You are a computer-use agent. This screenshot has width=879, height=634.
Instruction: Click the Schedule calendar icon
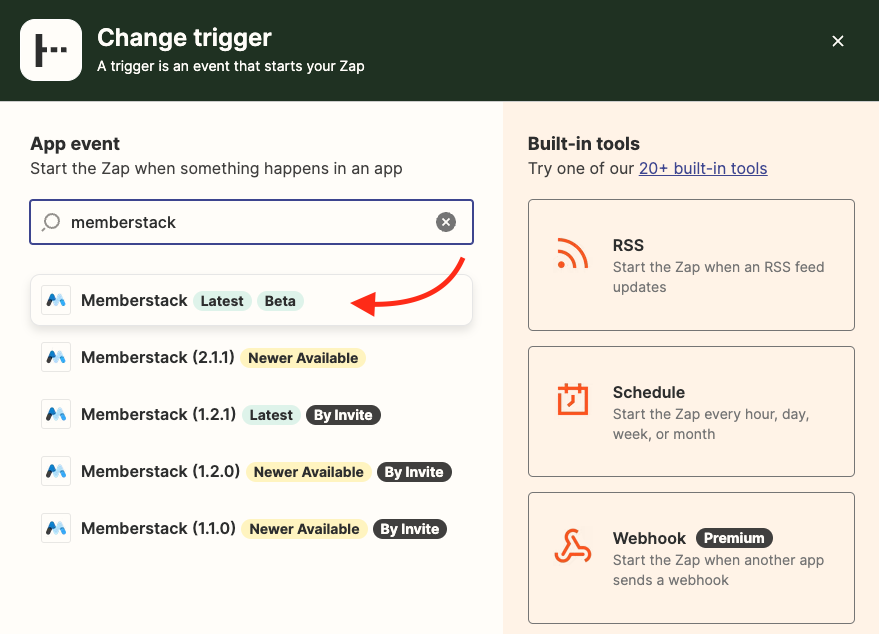click(x=572, y=399)
